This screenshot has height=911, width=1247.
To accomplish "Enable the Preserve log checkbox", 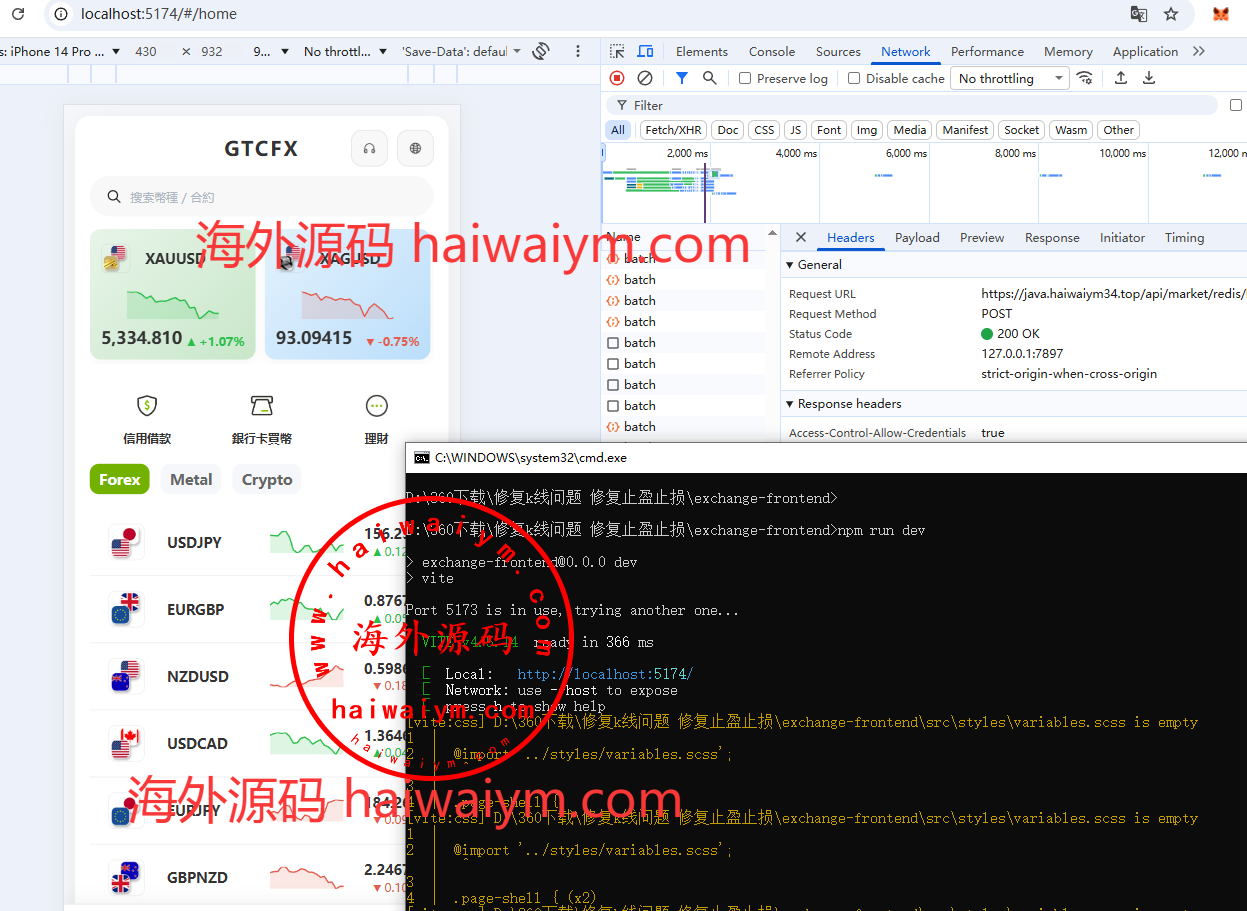I will (745, 78).
